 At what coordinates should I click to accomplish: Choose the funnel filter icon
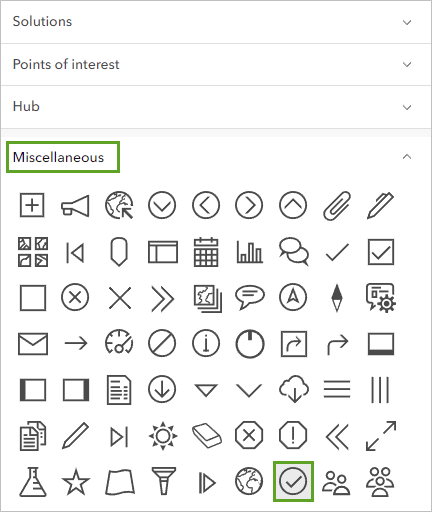pyautogui.click(x=163, y=481)
